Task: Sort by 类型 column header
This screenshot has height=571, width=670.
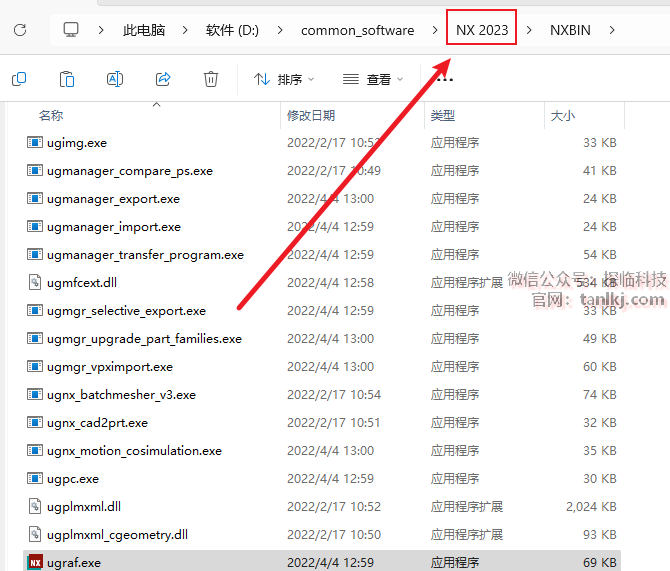Action: [x=443, y=115]
